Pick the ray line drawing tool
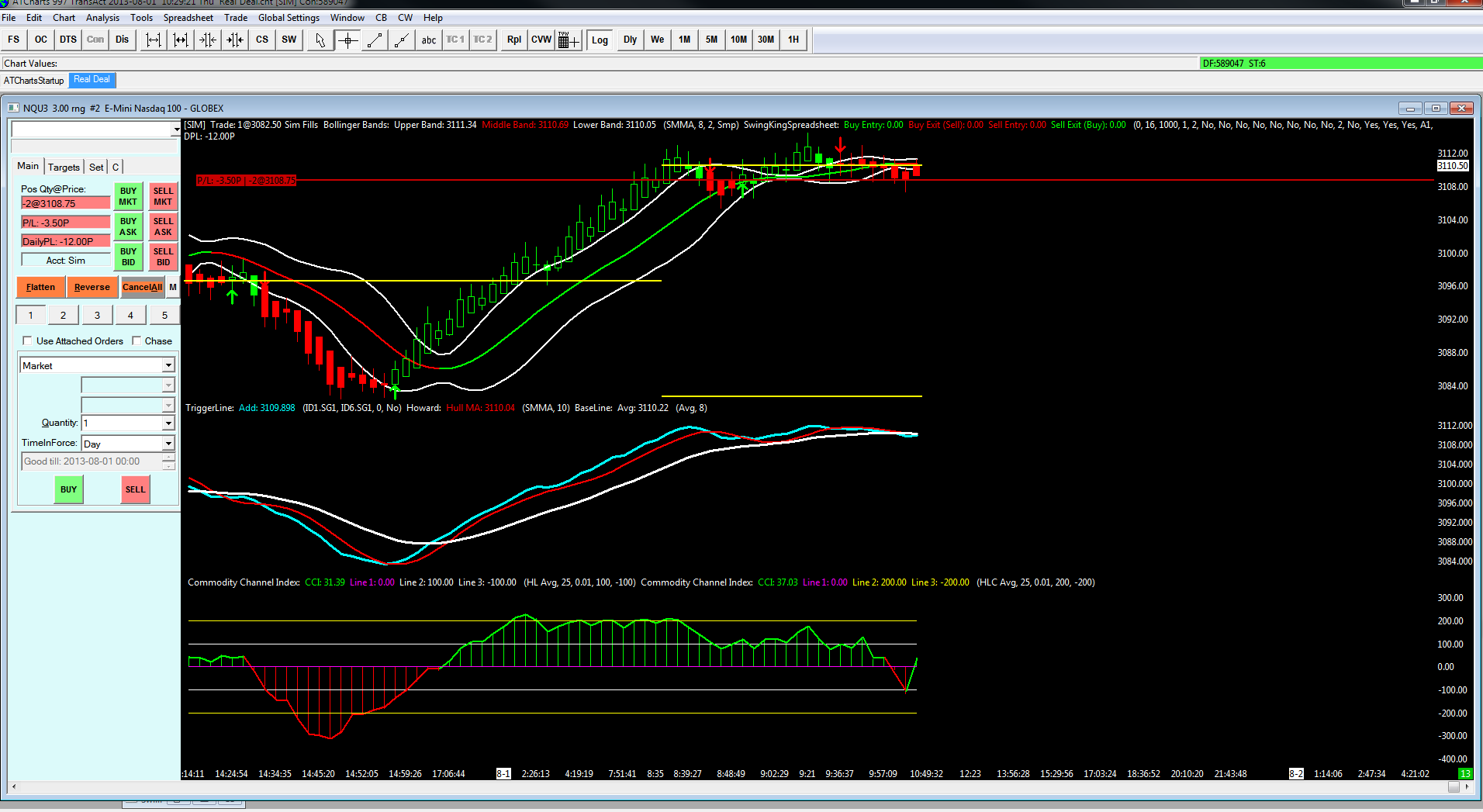The width and height of the screenshot is (1483, 812). click(401, 40)
